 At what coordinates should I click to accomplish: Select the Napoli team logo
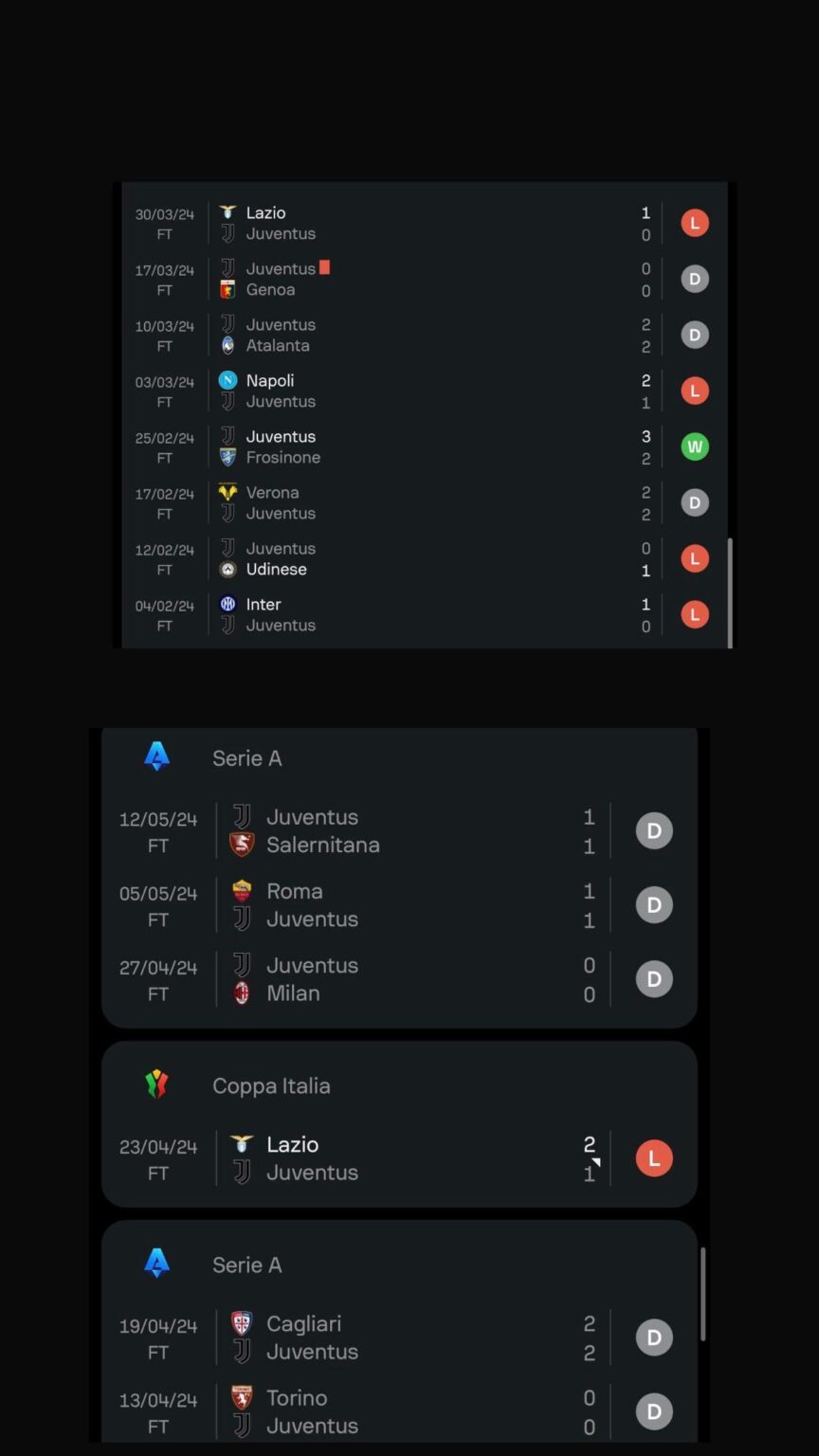[x=227, y=380]
